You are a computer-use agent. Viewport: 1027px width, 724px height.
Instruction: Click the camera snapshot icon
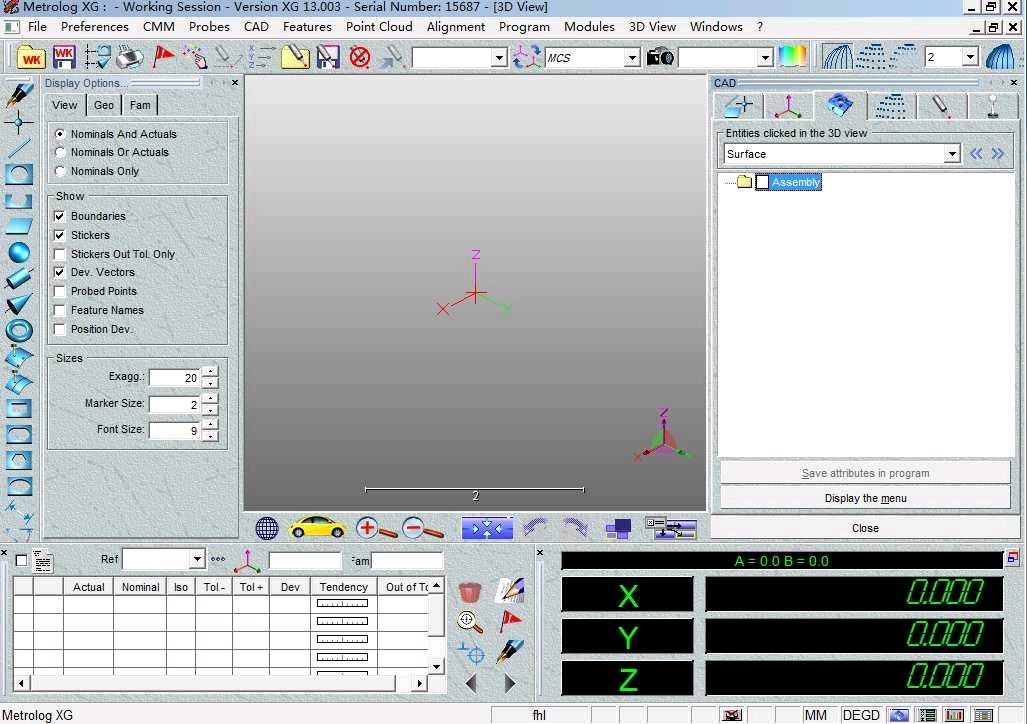660,57
